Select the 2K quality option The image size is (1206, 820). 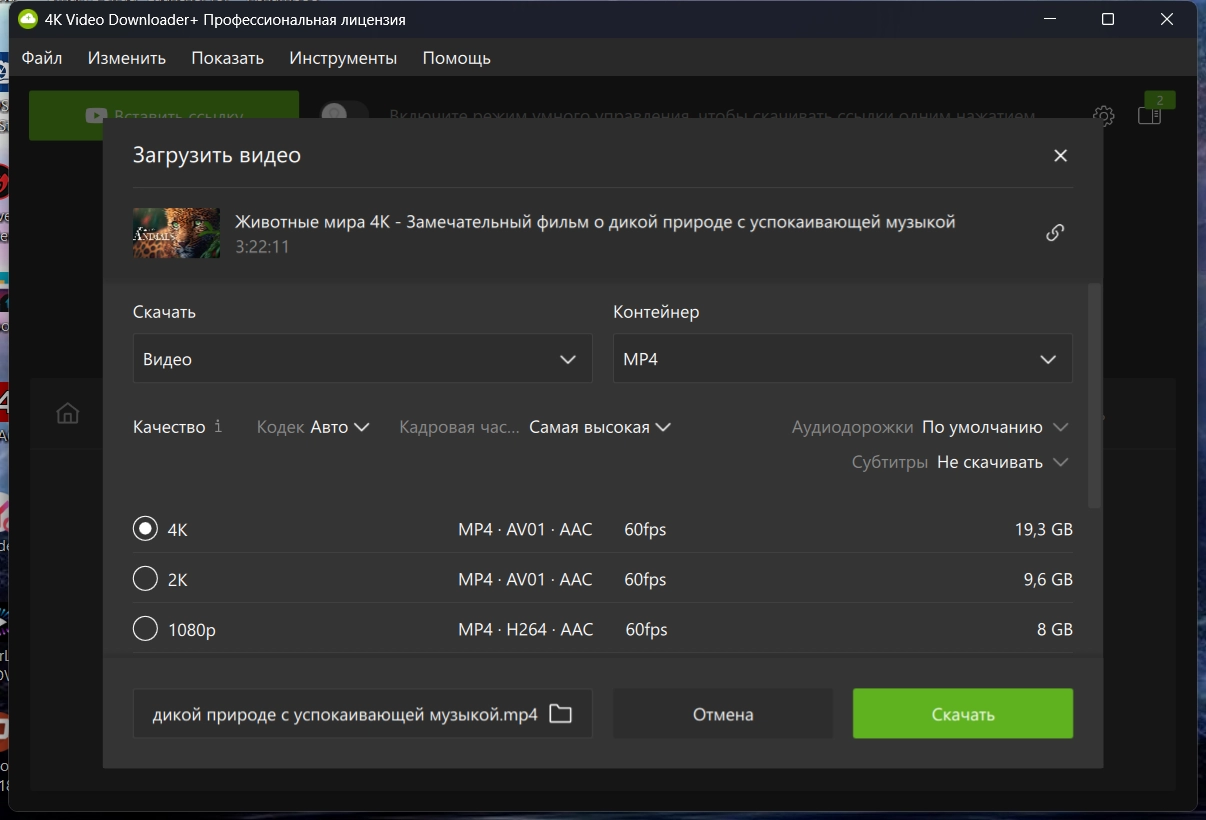click(146, 579)
